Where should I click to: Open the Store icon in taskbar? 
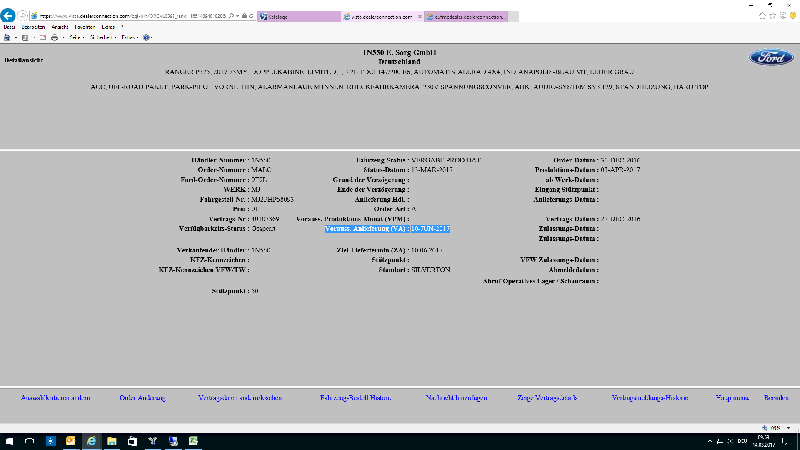(x=132, y=441)
